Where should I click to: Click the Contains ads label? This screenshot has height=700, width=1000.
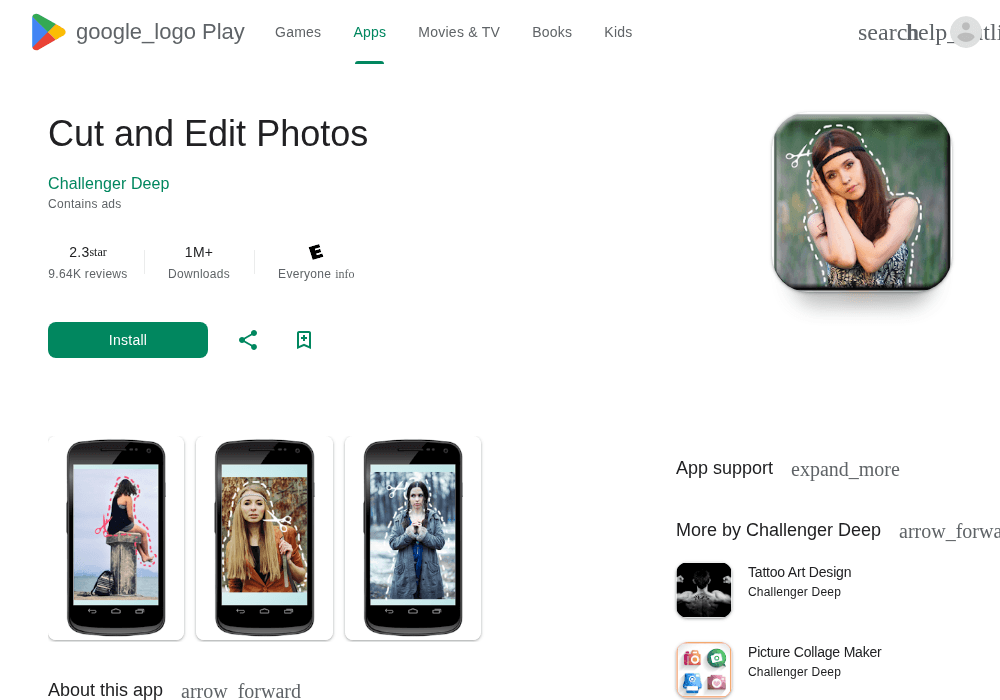coord(84,204)
